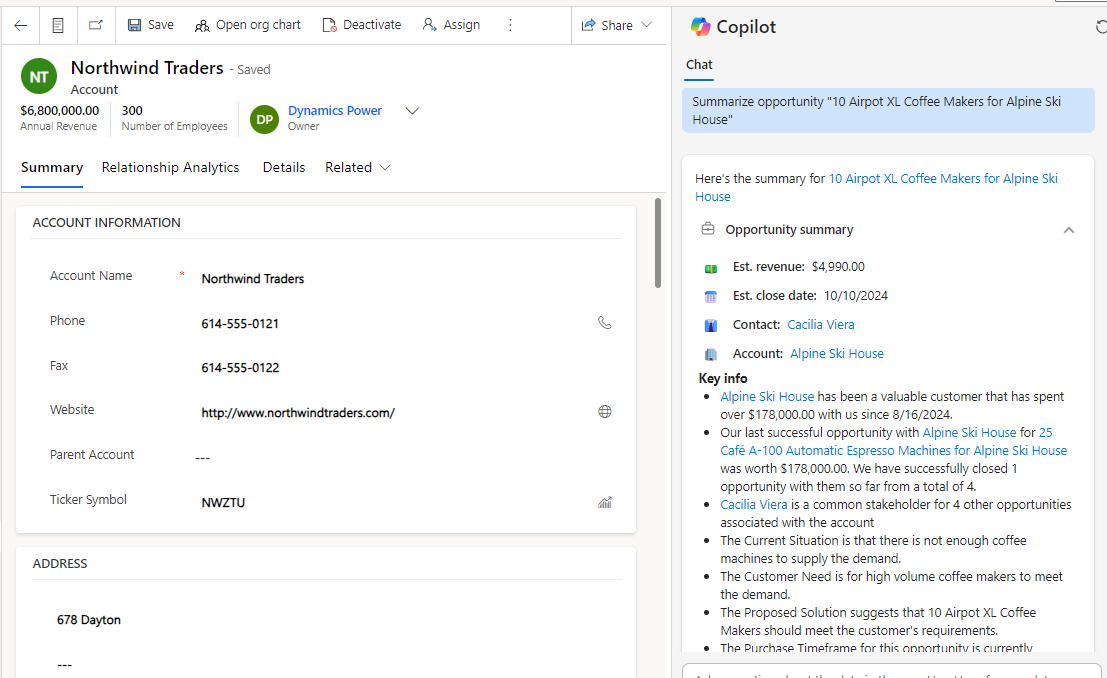Expand the header details chevron

point(412,111)
